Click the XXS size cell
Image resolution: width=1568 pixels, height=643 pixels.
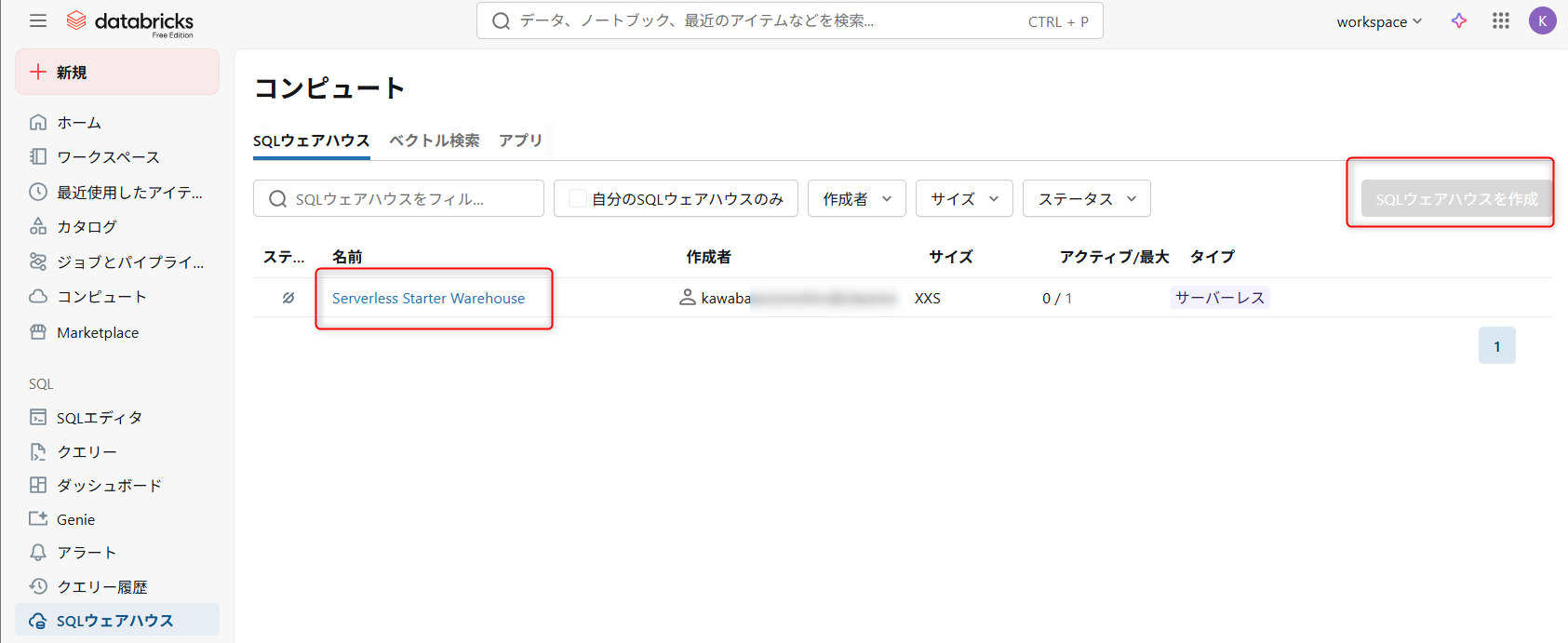coord(928,298)
